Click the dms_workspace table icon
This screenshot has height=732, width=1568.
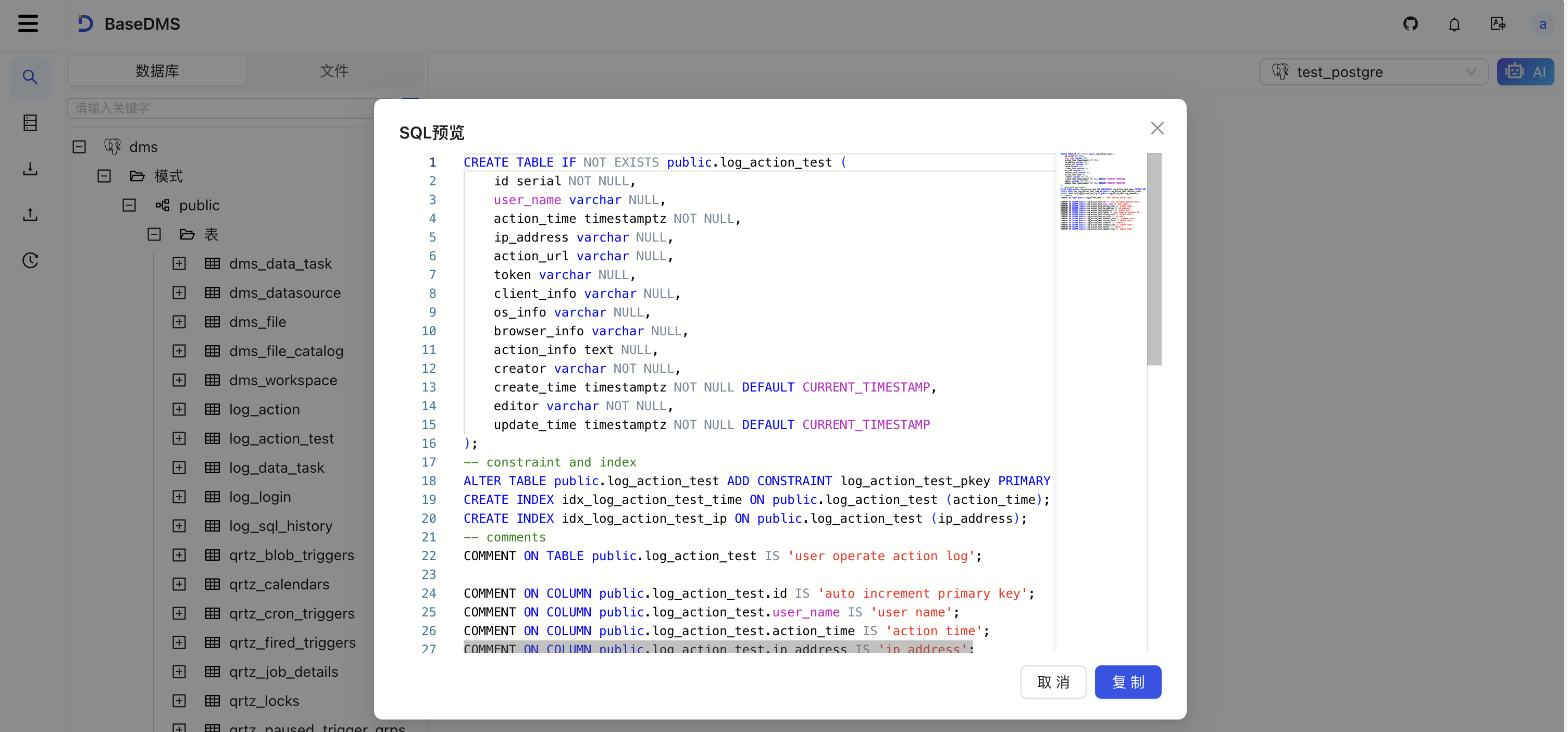point(213,380)
